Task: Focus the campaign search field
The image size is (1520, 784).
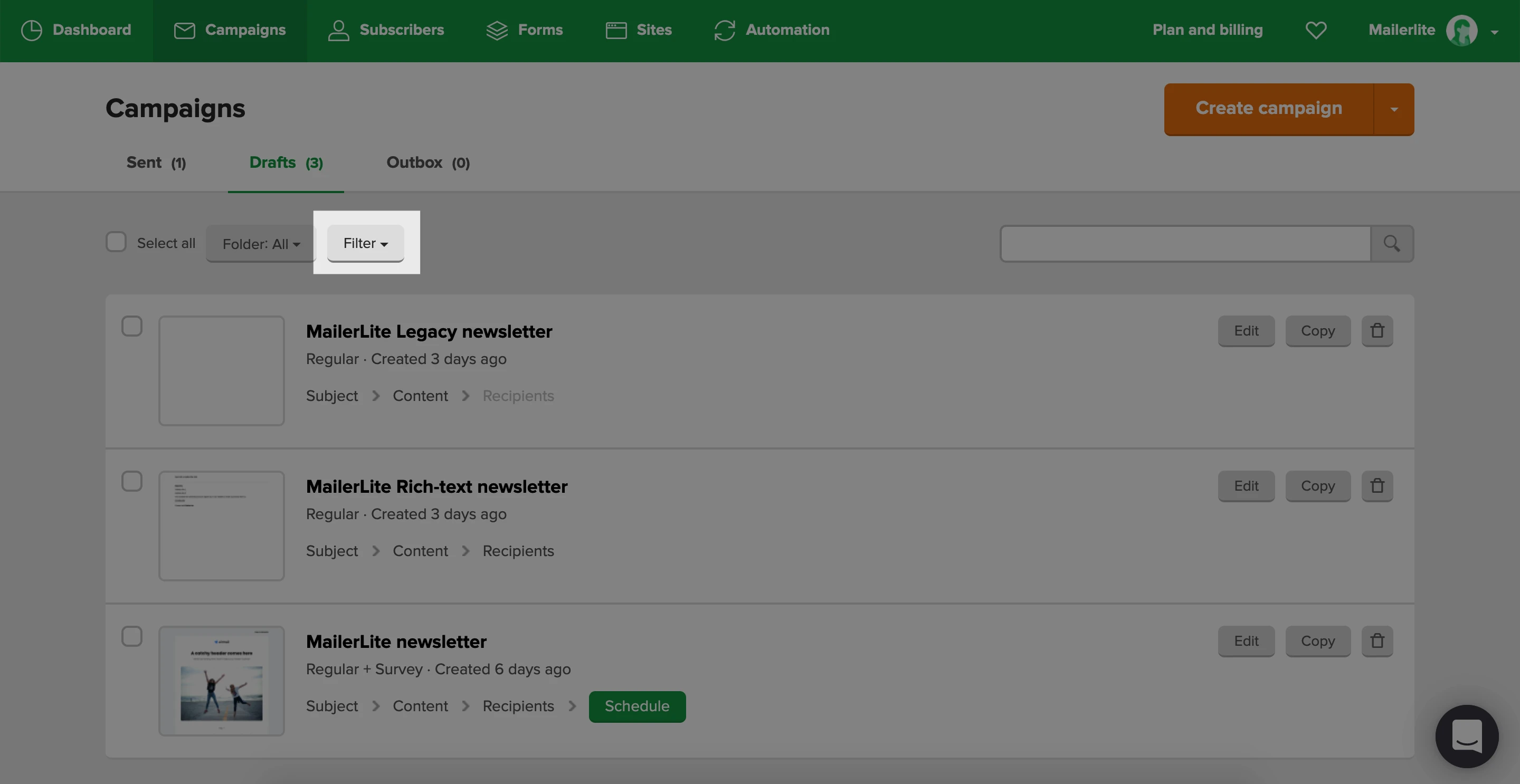Action: 1185,243
